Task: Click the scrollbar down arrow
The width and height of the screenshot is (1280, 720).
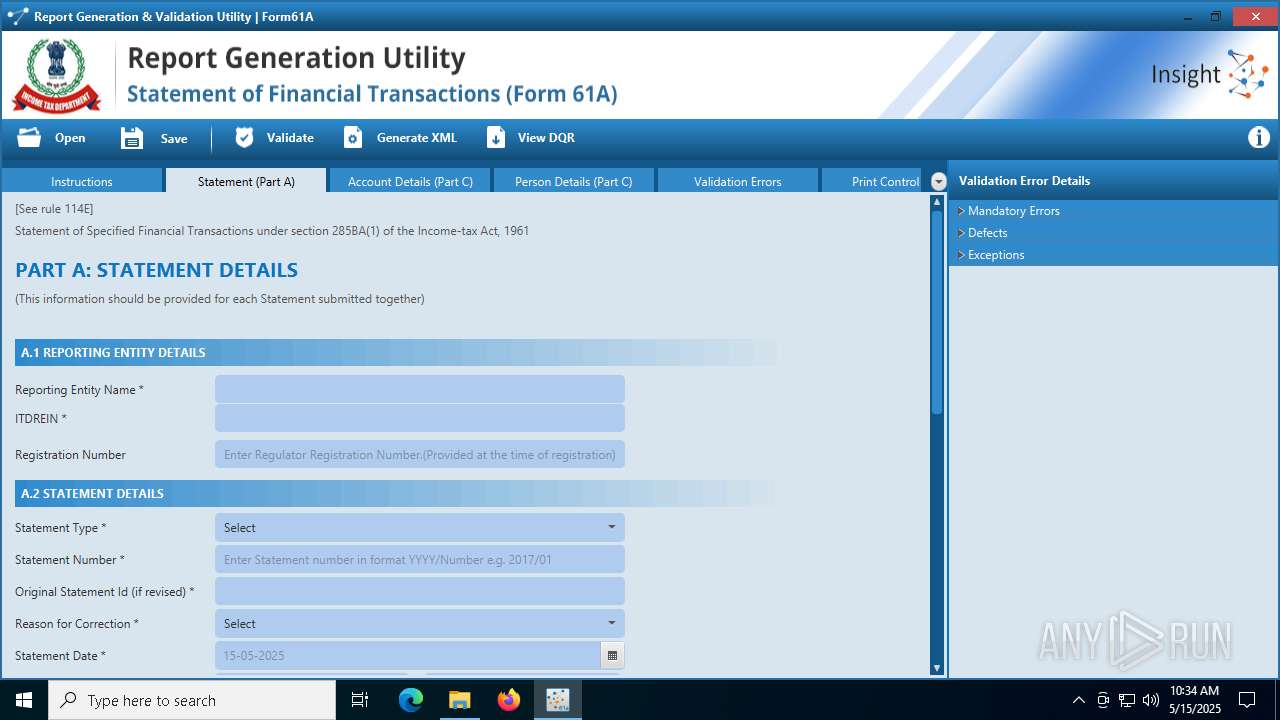Action: (937, 668)
